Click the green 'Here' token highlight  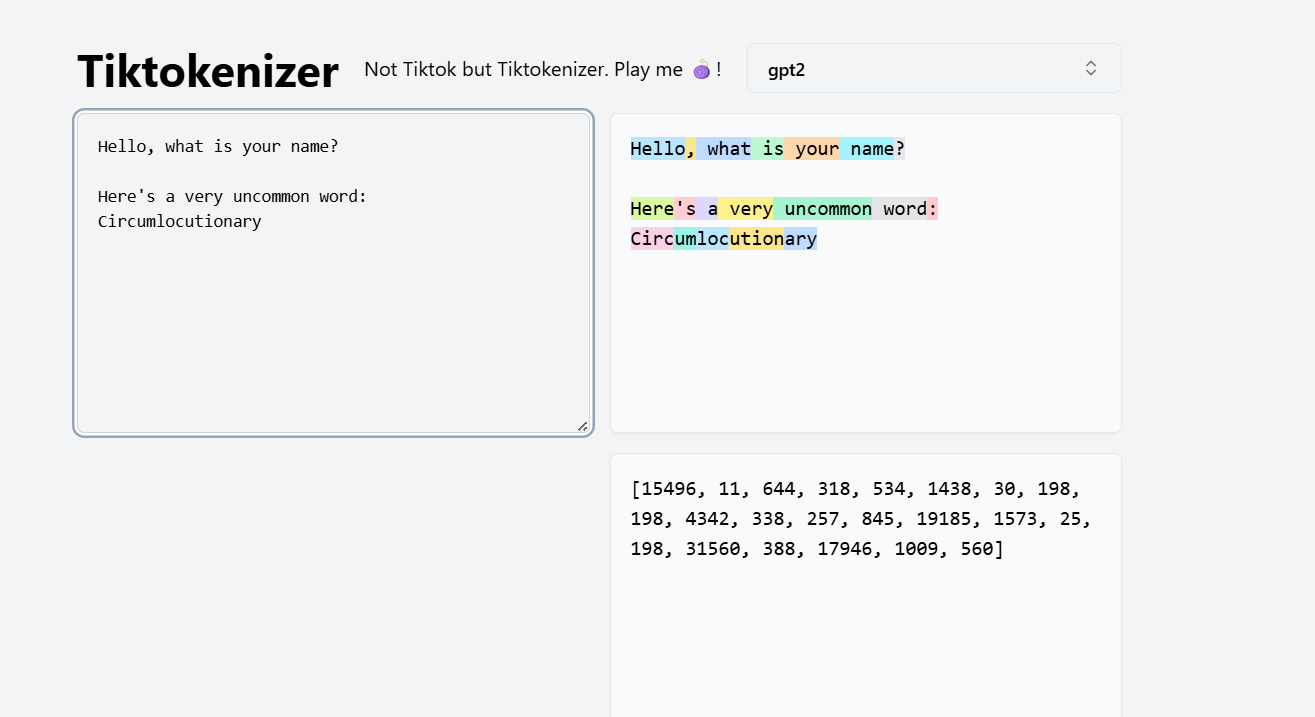(651, 208)
